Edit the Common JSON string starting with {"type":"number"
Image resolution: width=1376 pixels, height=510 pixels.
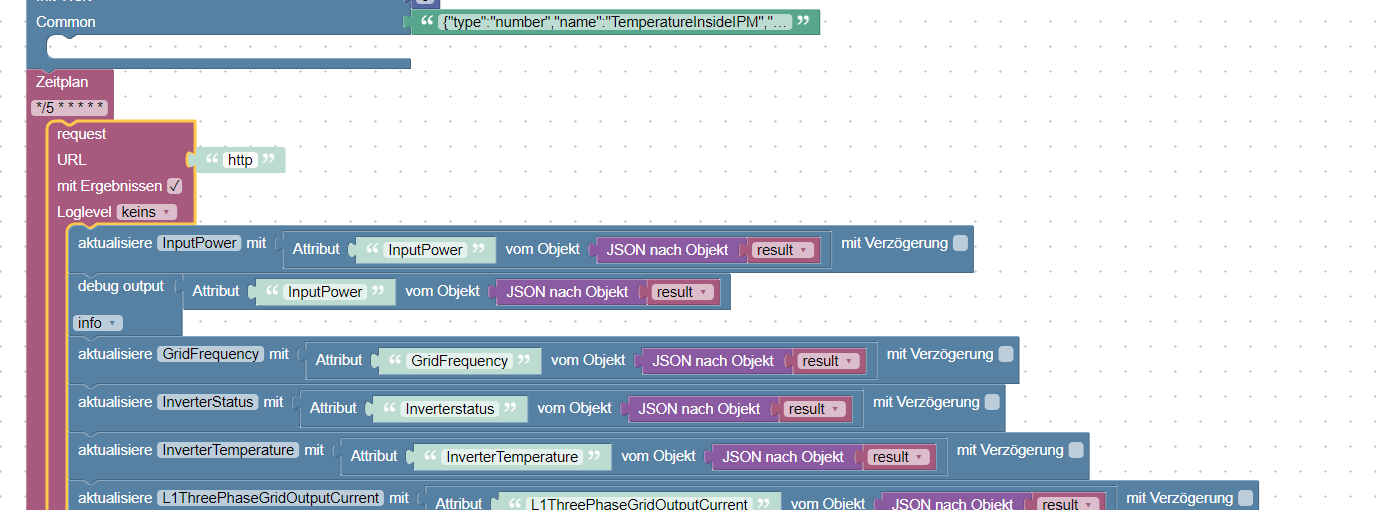(x=616, y=22)
